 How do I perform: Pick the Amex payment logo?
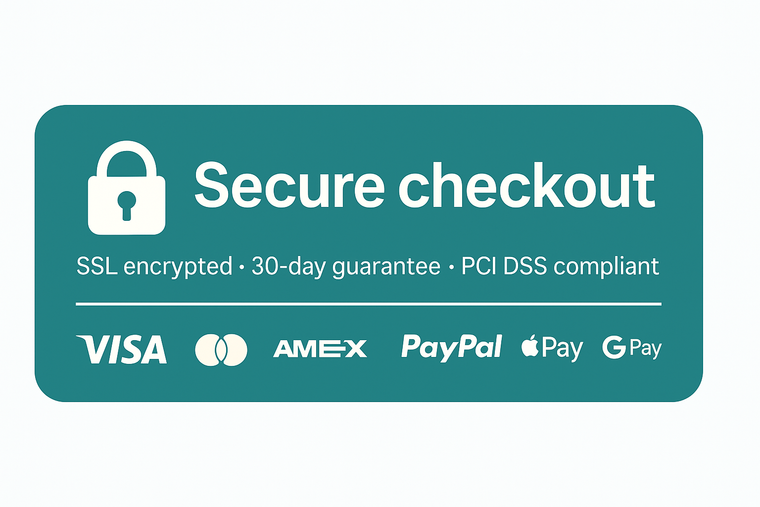(320, 349)
